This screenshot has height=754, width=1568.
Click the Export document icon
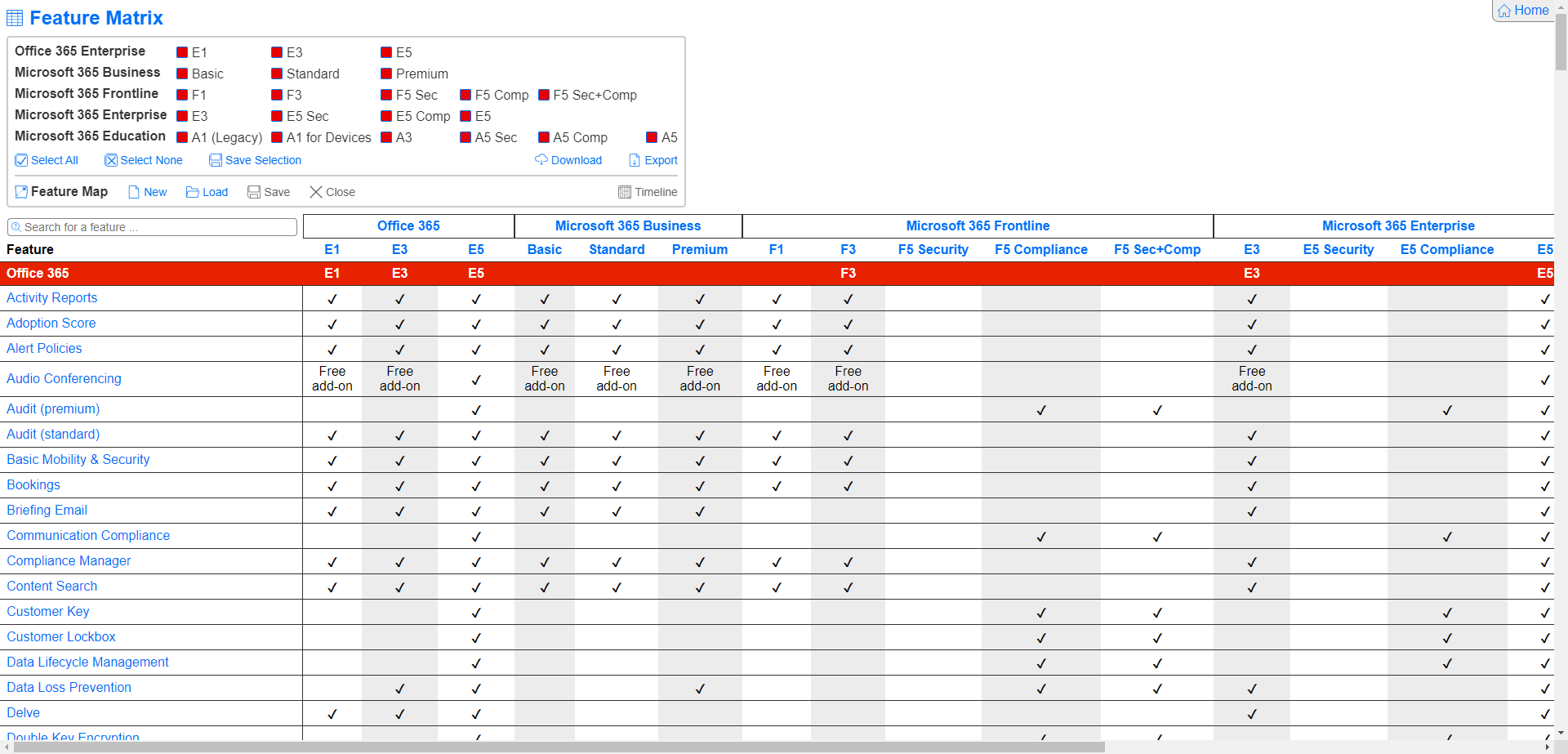tap(635, 160)
